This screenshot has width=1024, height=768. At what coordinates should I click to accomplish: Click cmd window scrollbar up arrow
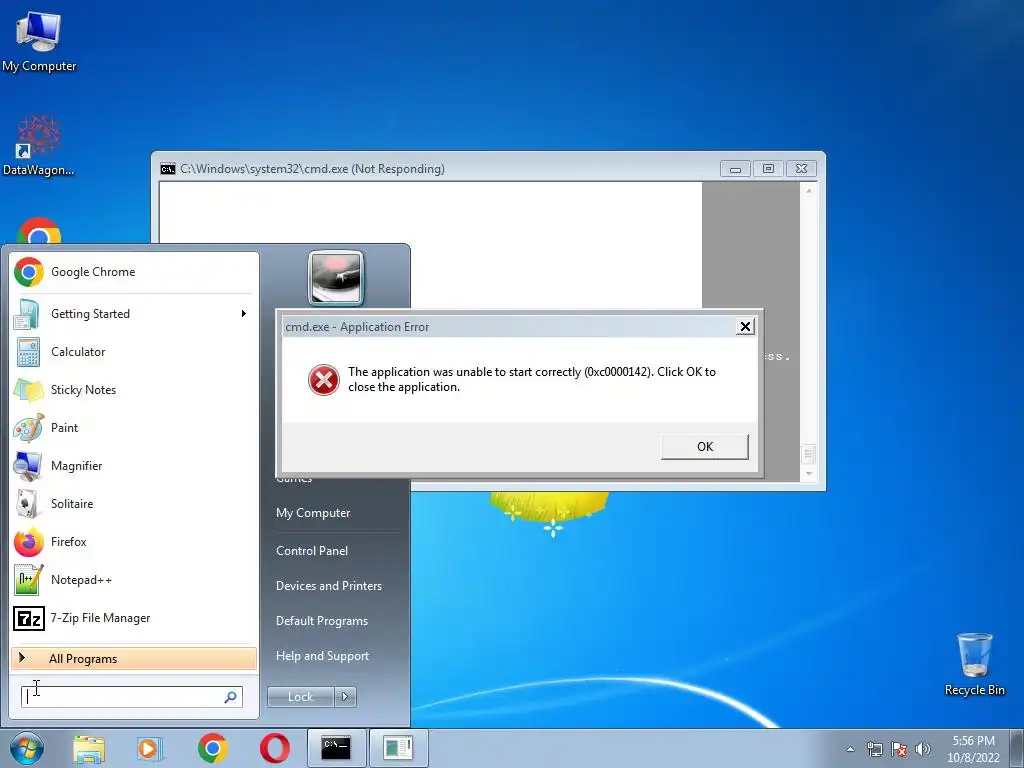(x=808, y=191)
